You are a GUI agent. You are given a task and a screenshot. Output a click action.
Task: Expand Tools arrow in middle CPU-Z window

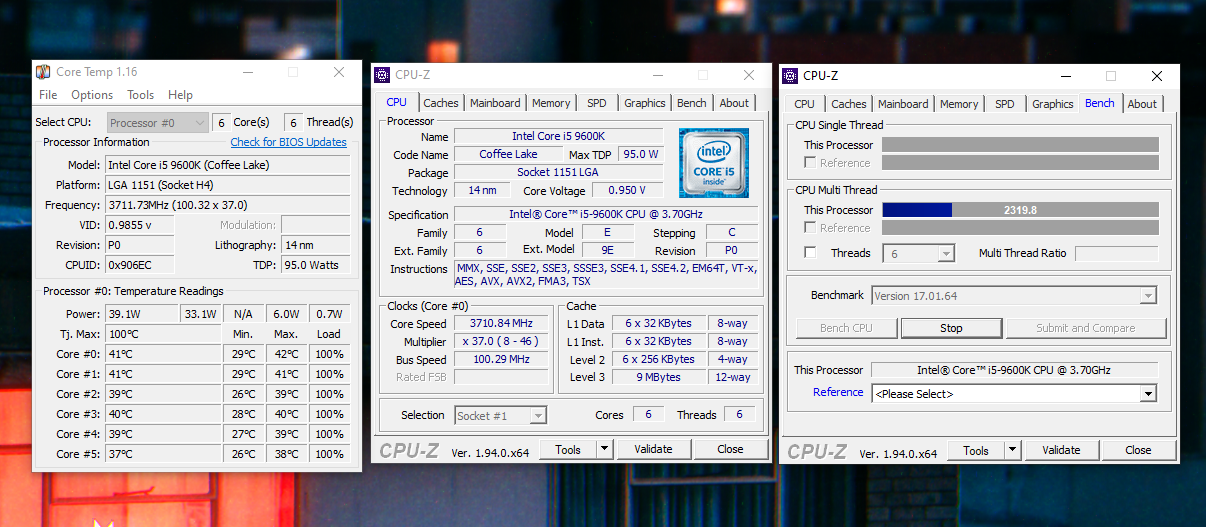[604, 450]
